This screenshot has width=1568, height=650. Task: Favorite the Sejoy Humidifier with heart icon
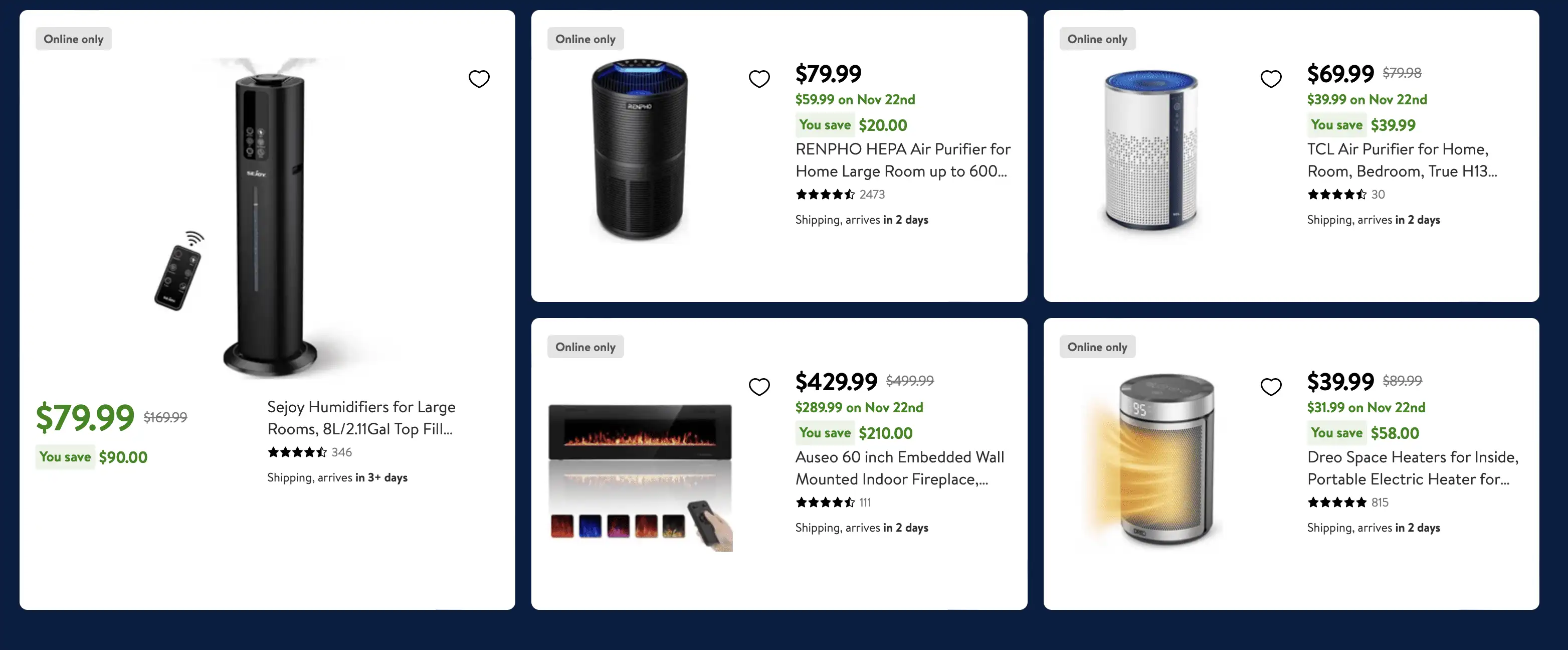[478, 79]
